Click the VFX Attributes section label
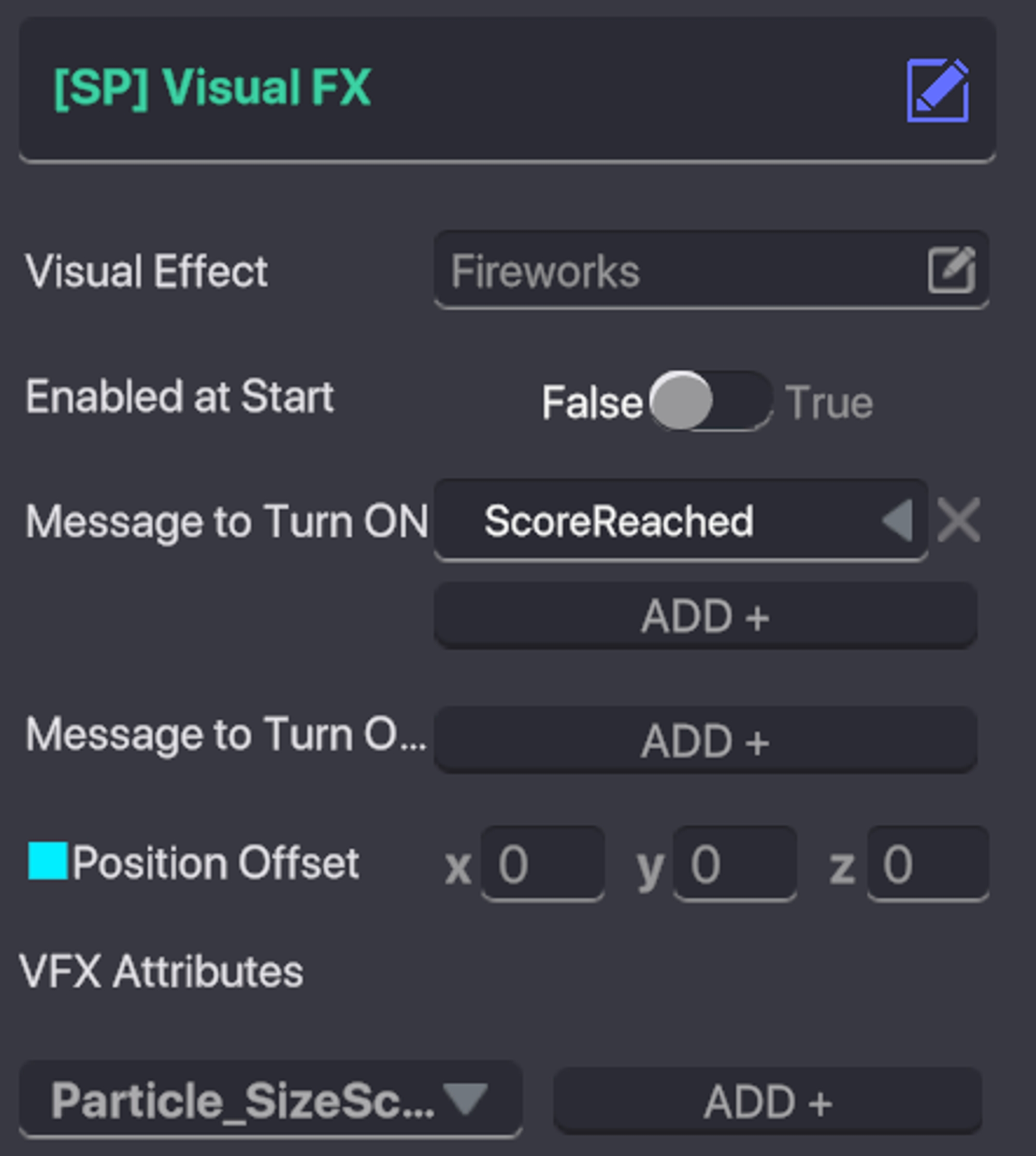Viewport: 1036px width, 1156px height. [x=161, y=972]
